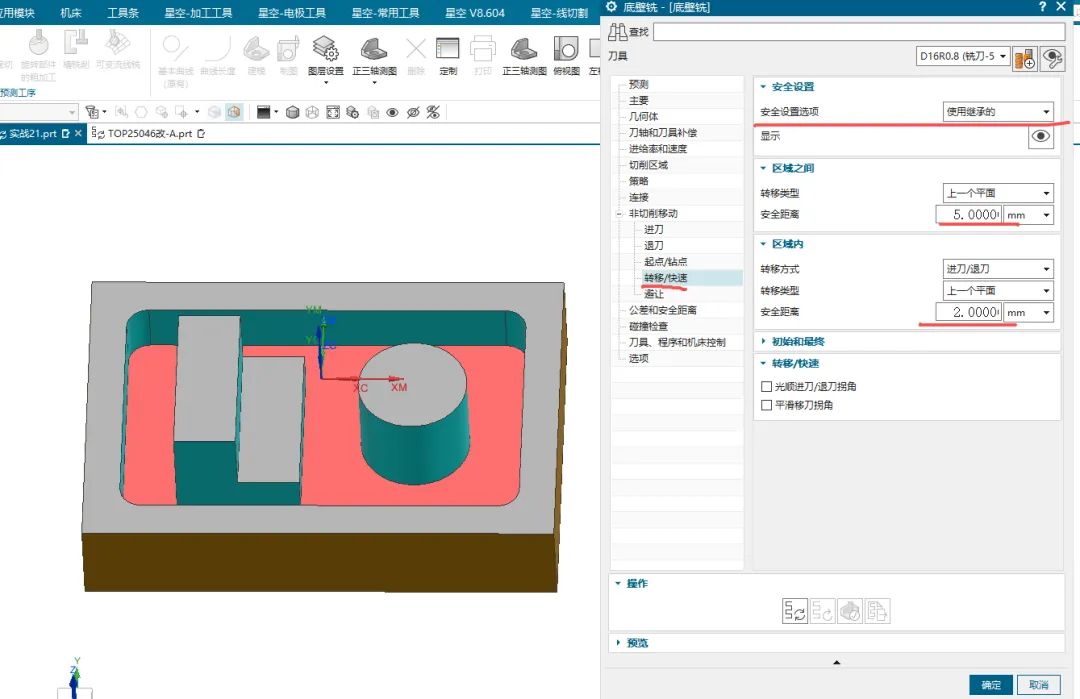The width and height of the screenshot is (1080, 699).
Task: Click the create new tool icon beside D16R0.8
Action: pyautogui.click(x=1025, y=59)
